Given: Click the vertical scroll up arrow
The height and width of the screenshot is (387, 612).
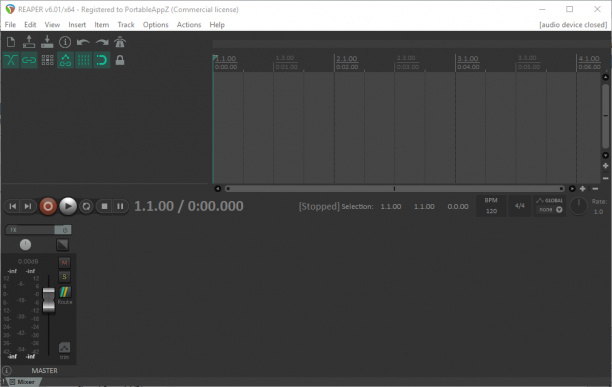Looking at the screenshot, I should tap(605, 77).
